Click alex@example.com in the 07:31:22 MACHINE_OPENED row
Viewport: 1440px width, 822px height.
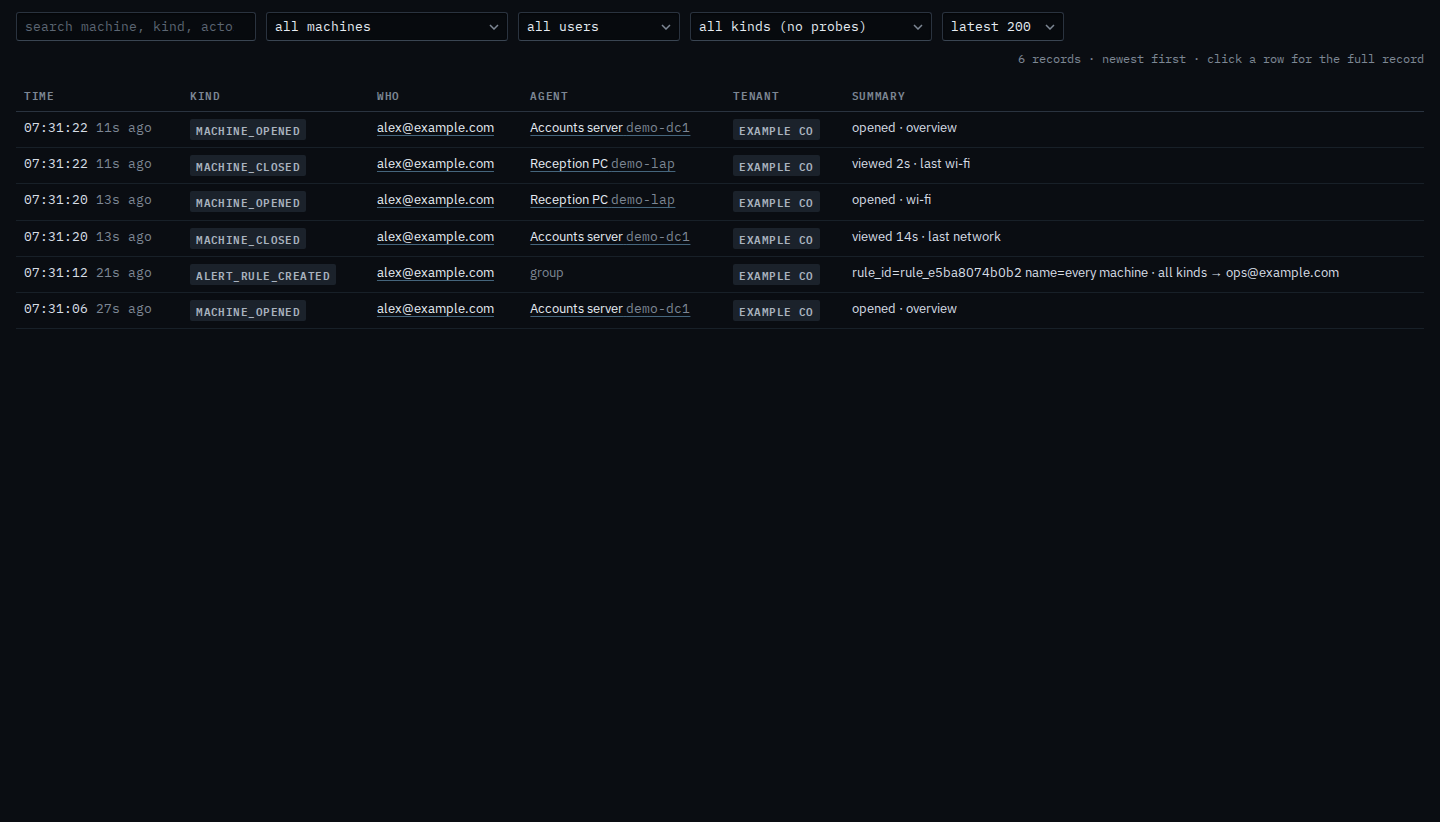click(435, 128)
